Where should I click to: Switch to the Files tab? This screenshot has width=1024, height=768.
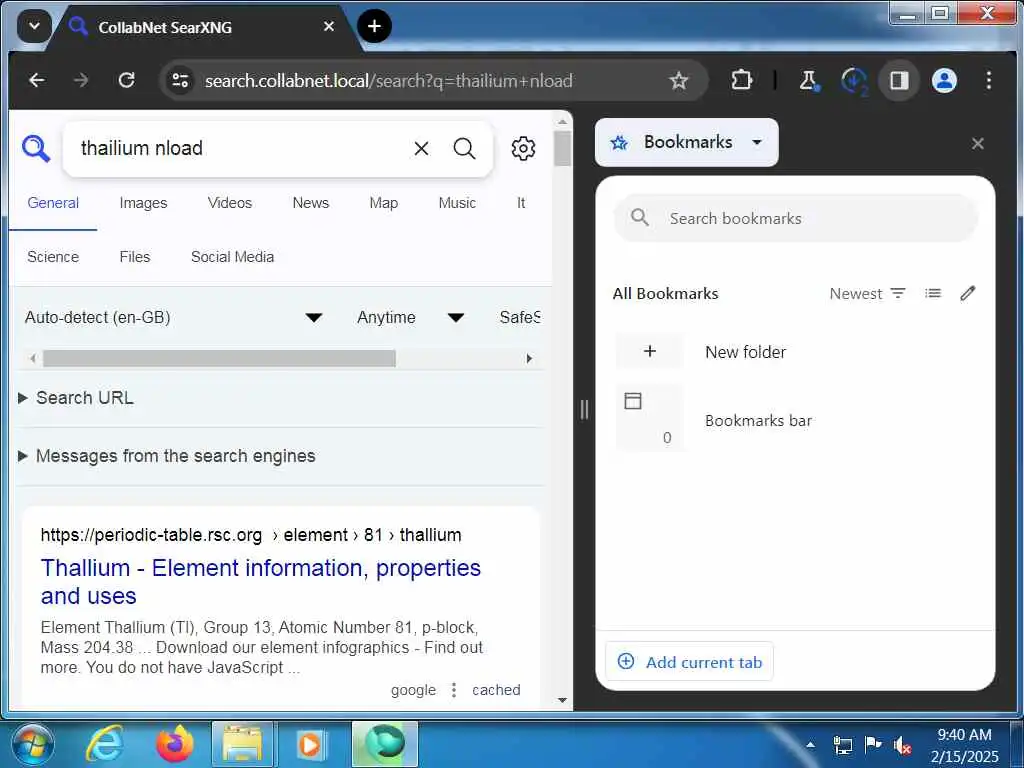click(x=135, y=257)
